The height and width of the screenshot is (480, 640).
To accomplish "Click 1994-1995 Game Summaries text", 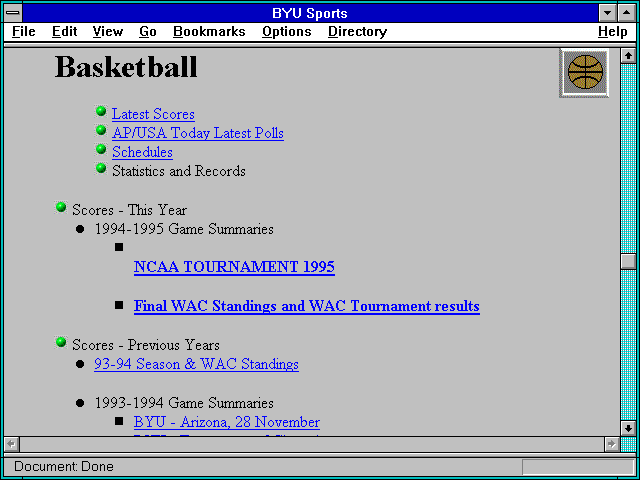I will (184, 229).
